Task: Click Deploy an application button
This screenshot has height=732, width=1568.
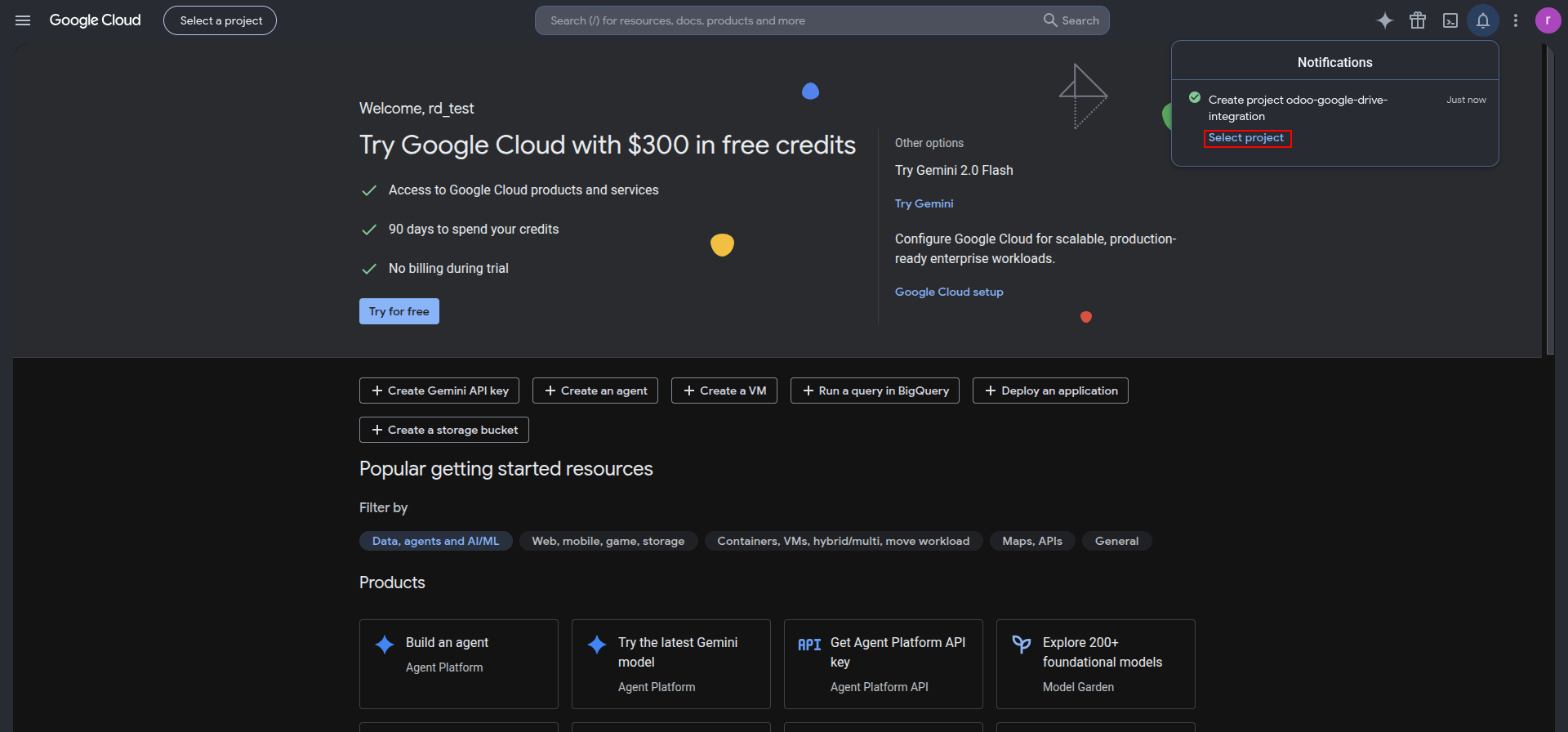Action: point(1050,391)
